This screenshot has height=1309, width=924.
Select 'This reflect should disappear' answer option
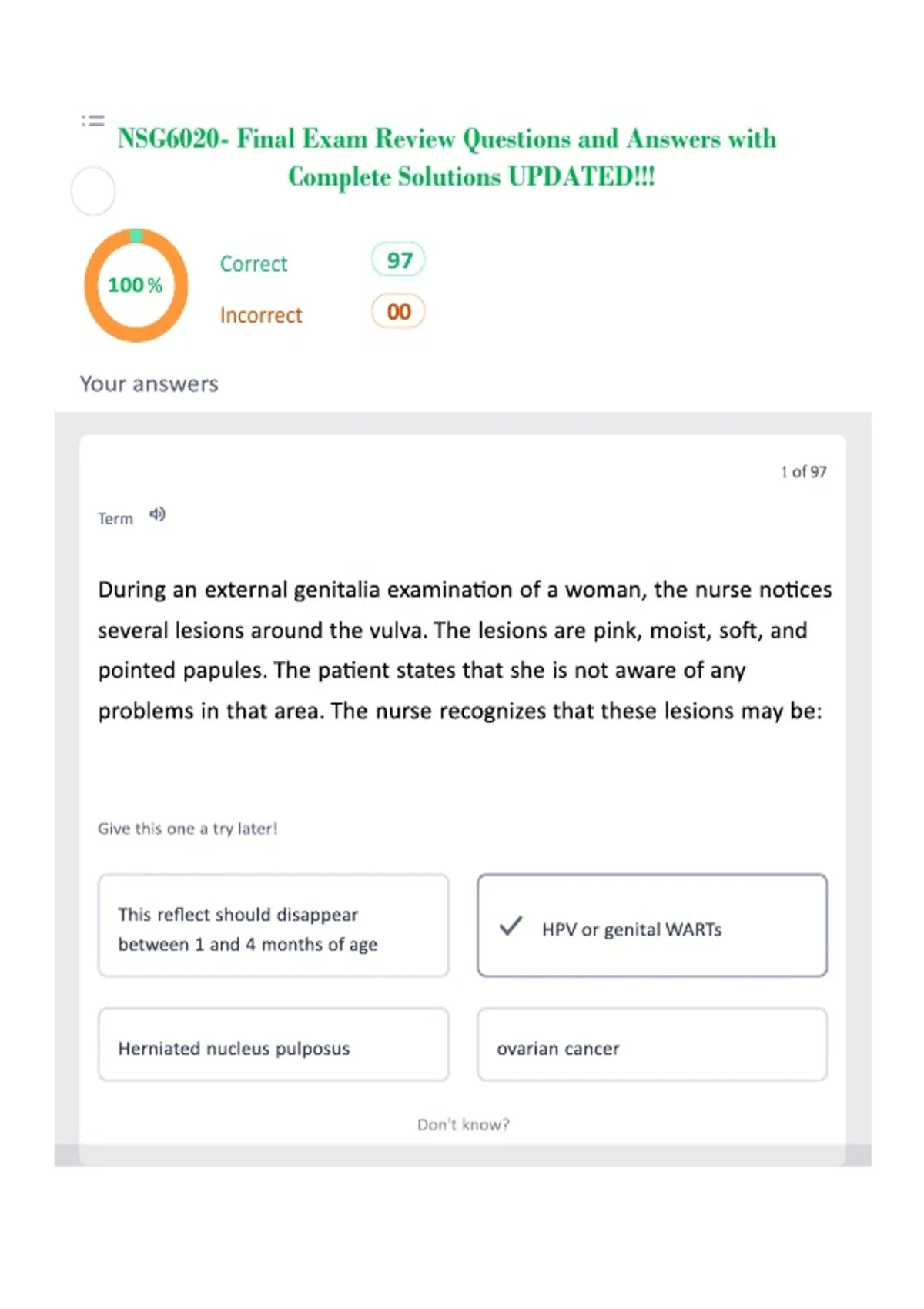click(273, 926)
